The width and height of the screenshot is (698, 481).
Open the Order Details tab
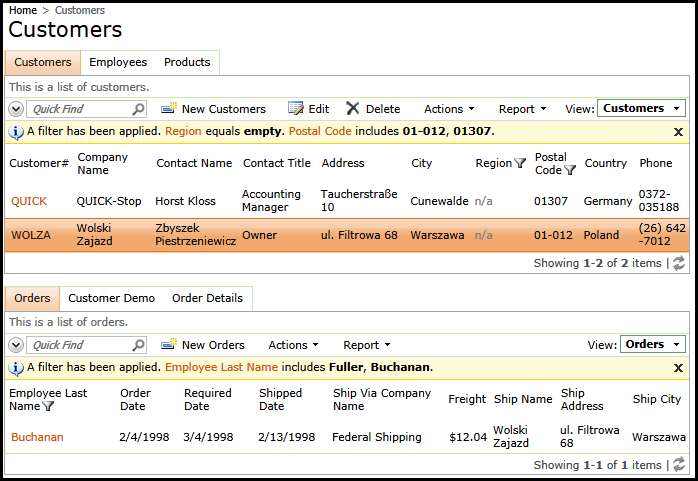coord(207,298)
